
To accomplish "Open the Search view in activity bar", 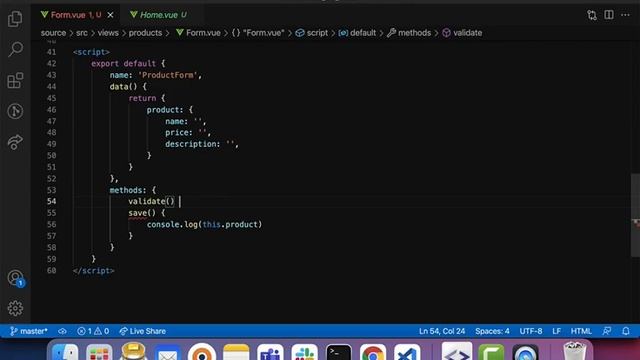I will coord(15,49).
